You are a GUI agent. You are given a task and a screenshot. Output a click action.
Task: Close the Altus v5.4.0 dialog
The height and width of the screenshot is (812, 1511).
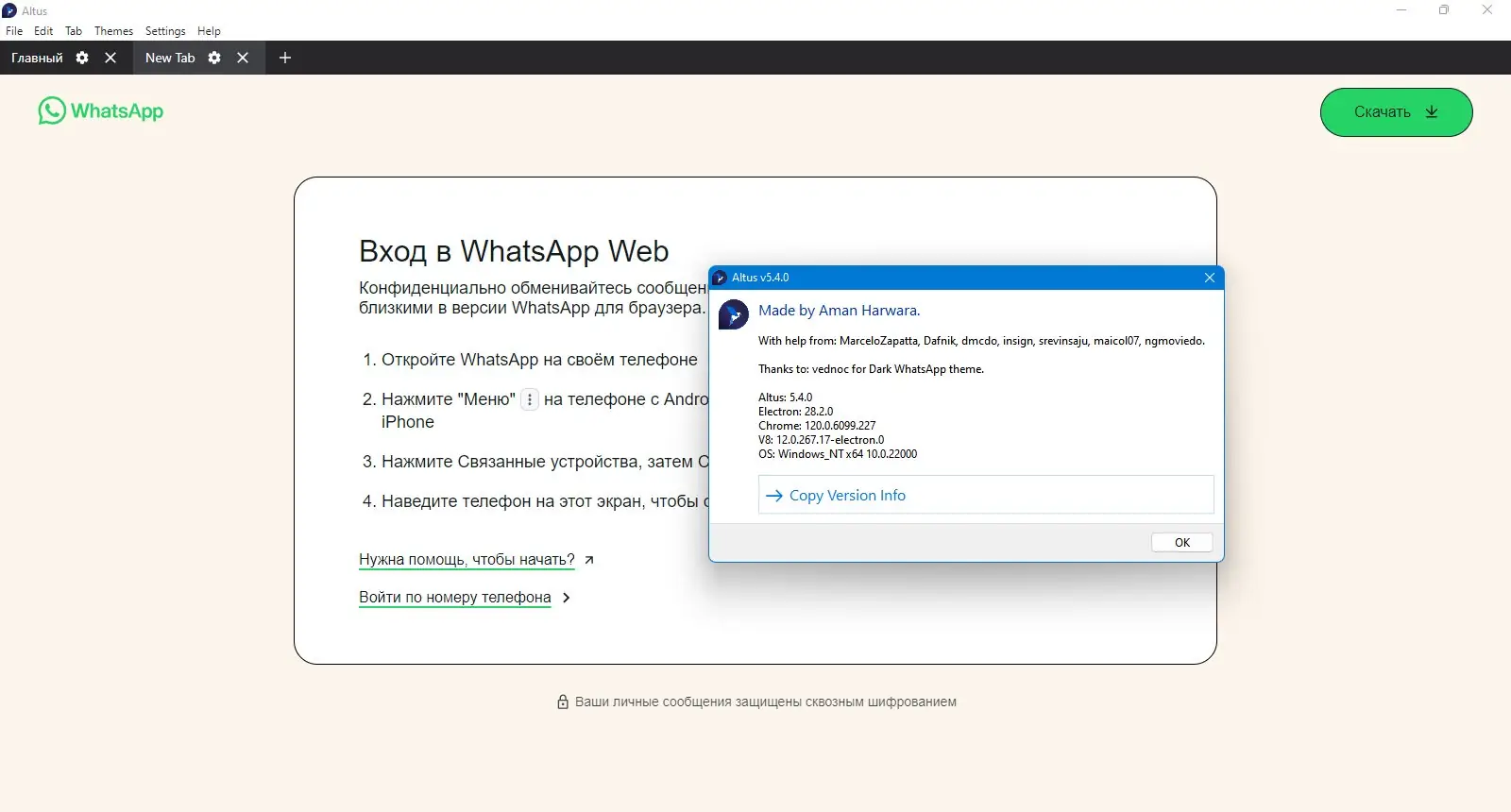(1210, 278)
